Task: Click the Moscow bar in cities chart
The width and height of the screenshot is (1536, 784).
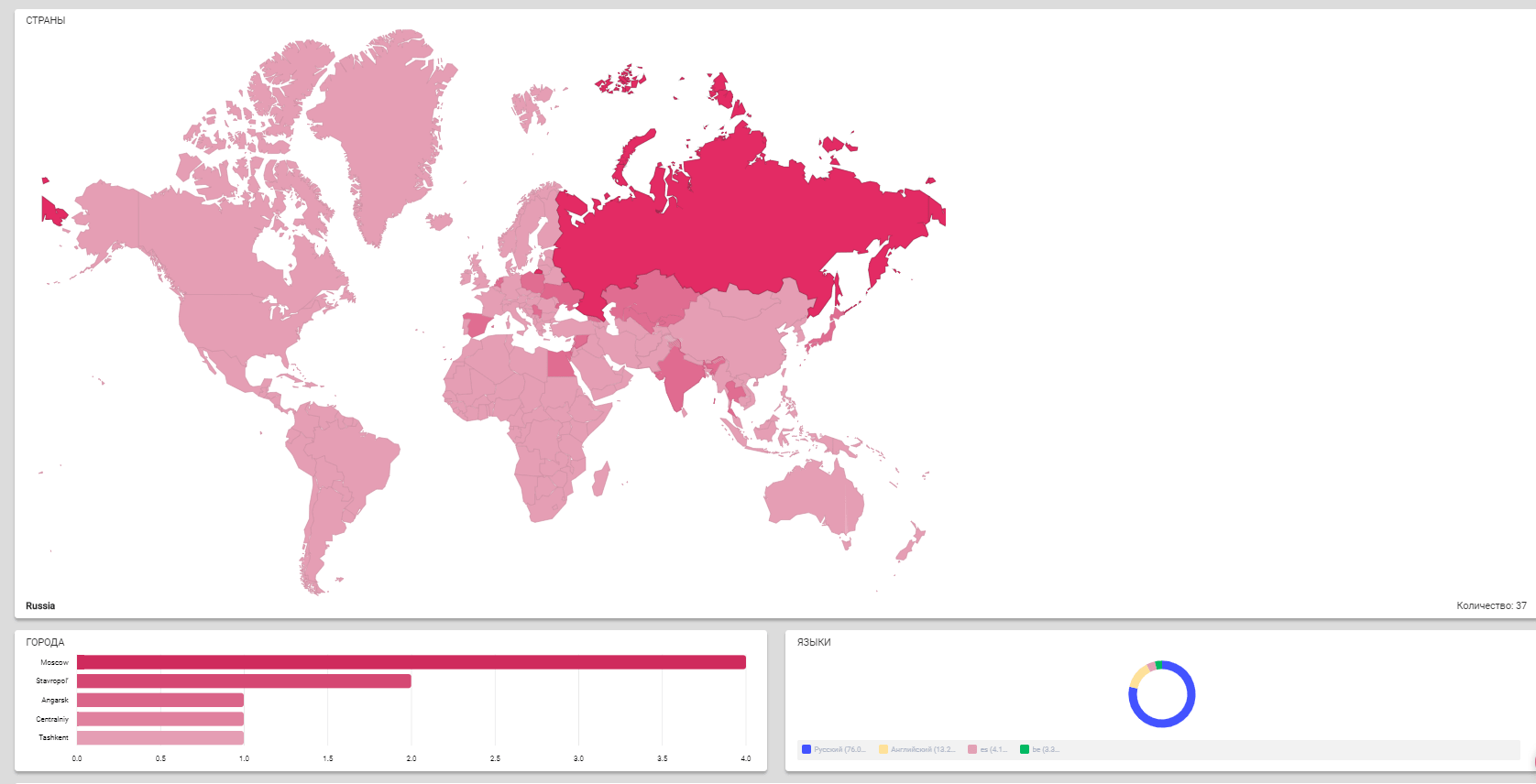Action: click(x=411, y=662)
